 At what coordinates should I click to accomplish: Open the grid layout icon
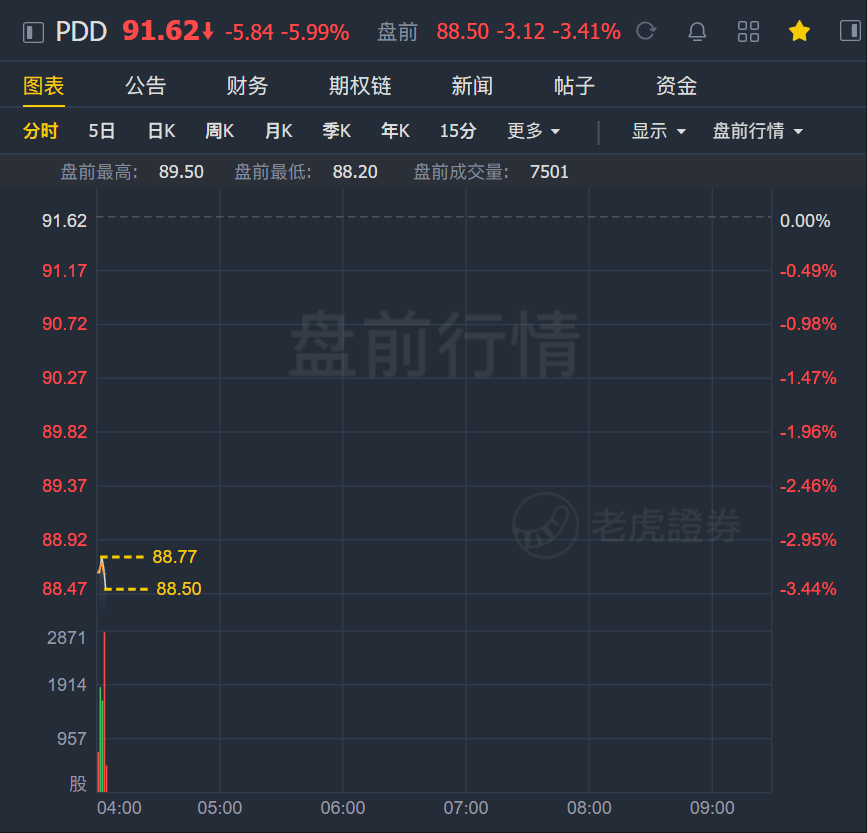point(748,32)
